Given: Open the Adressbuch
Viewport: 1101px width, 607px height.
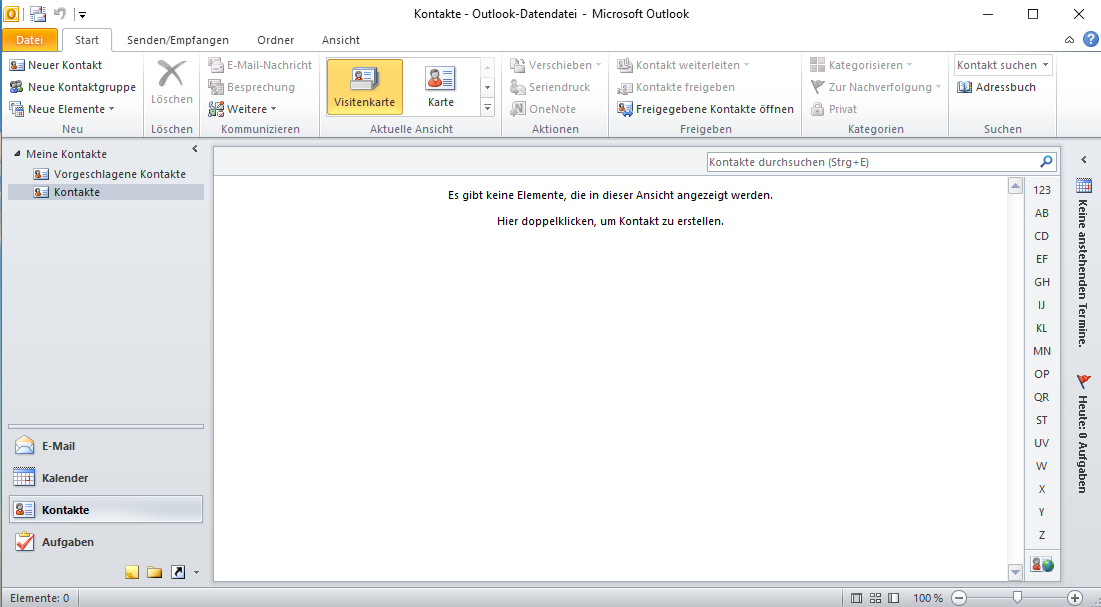Looking at the screenshot, I should [x=996, y=87].
